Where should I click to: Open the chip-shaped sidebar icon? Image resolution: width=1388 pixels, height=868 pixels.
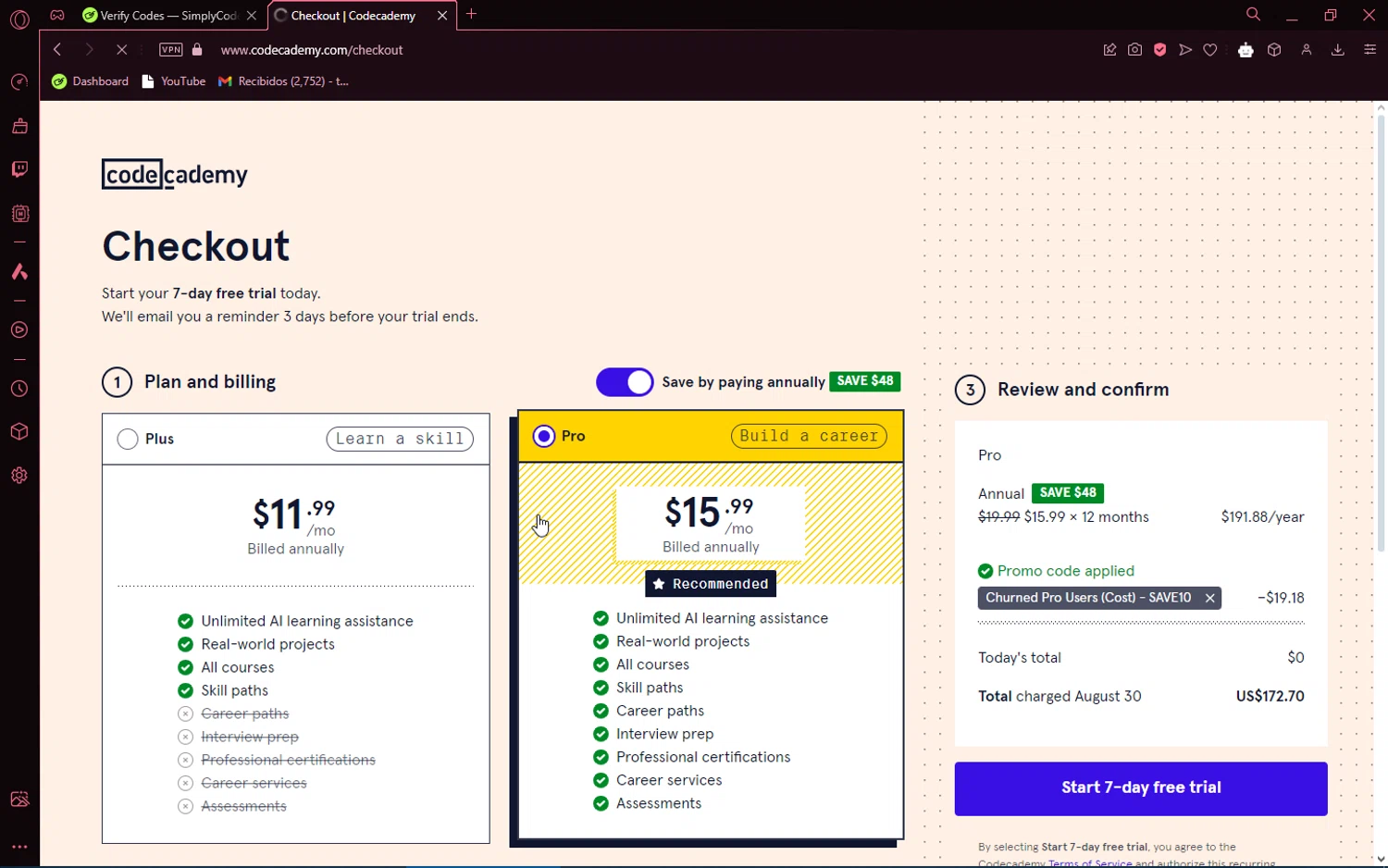19,214
